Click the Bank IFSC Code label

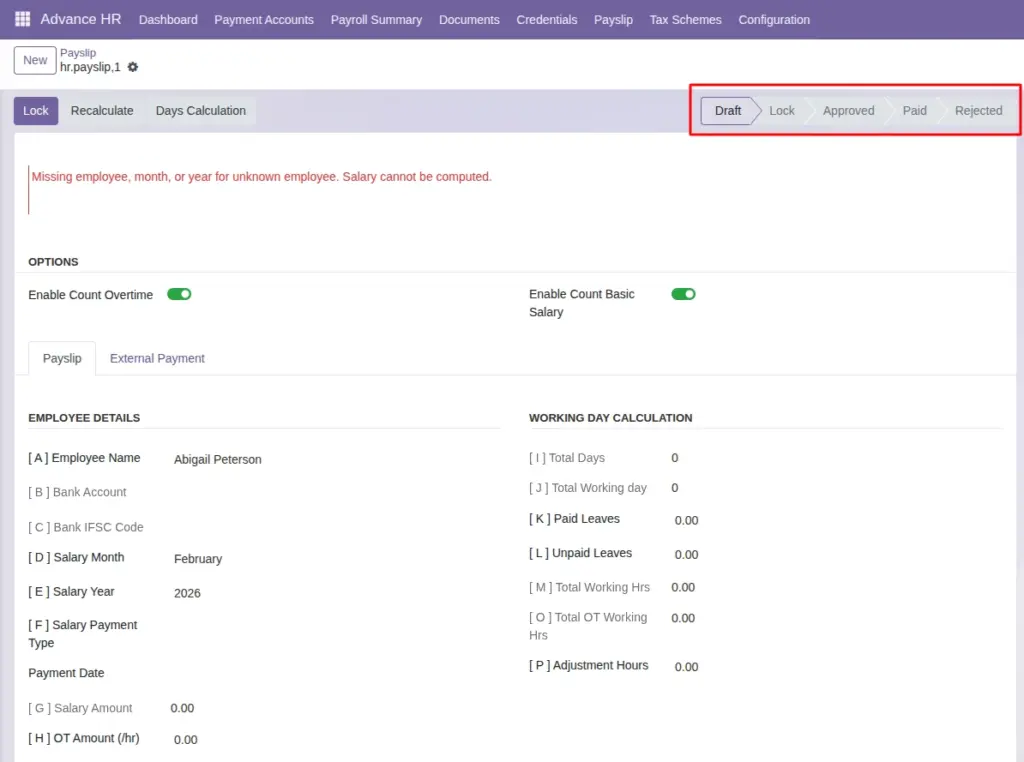point(86,528)
